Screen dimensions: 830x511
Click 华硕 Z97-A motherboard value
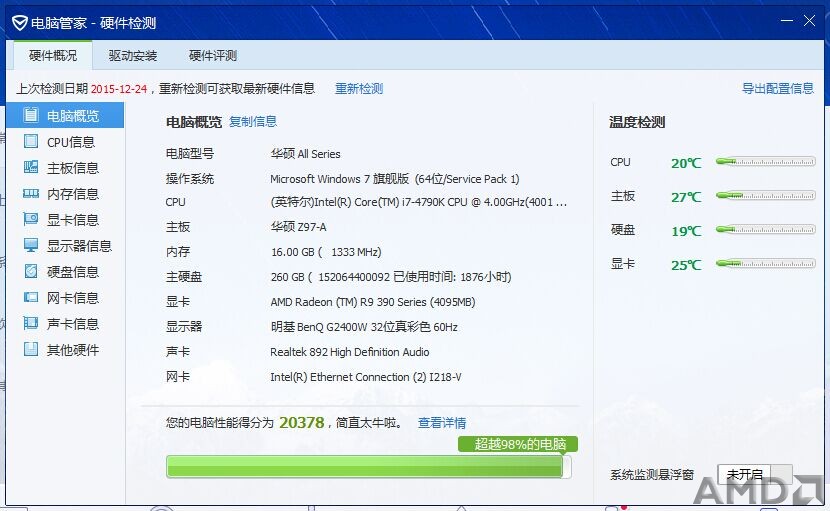click(299, 227)
